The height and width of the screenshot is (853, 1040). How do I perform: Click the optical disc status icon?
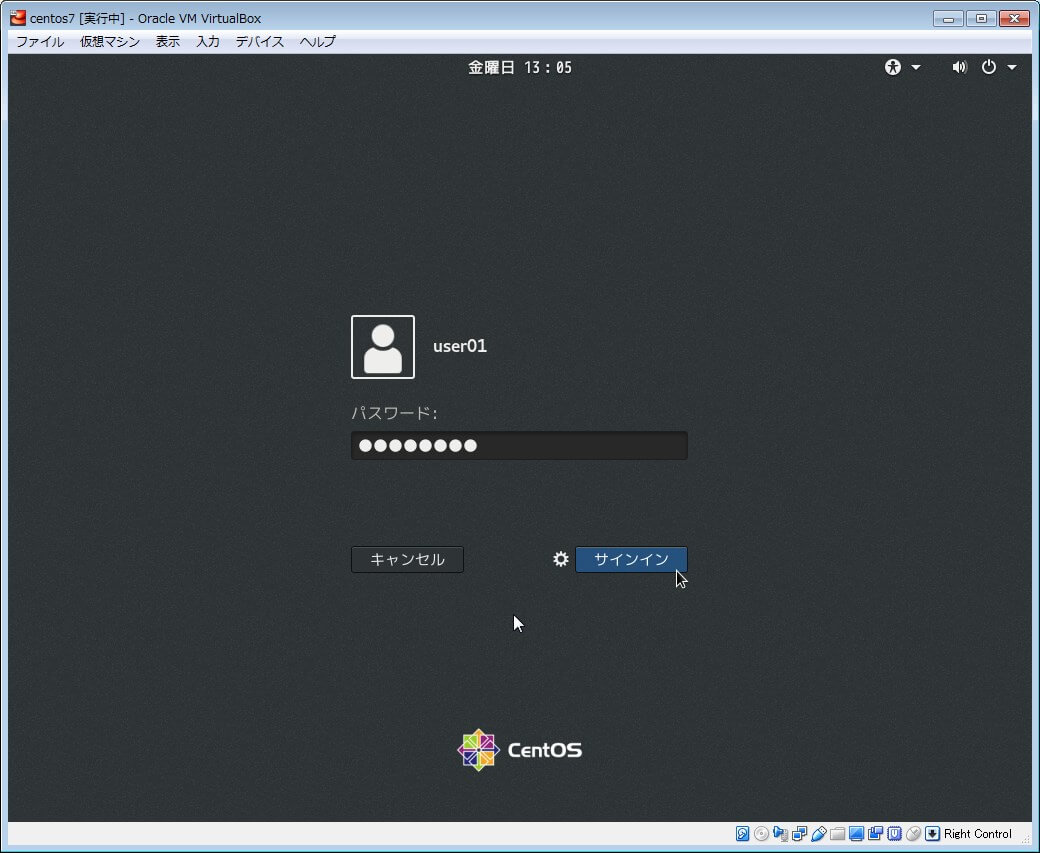coord(762,834)
